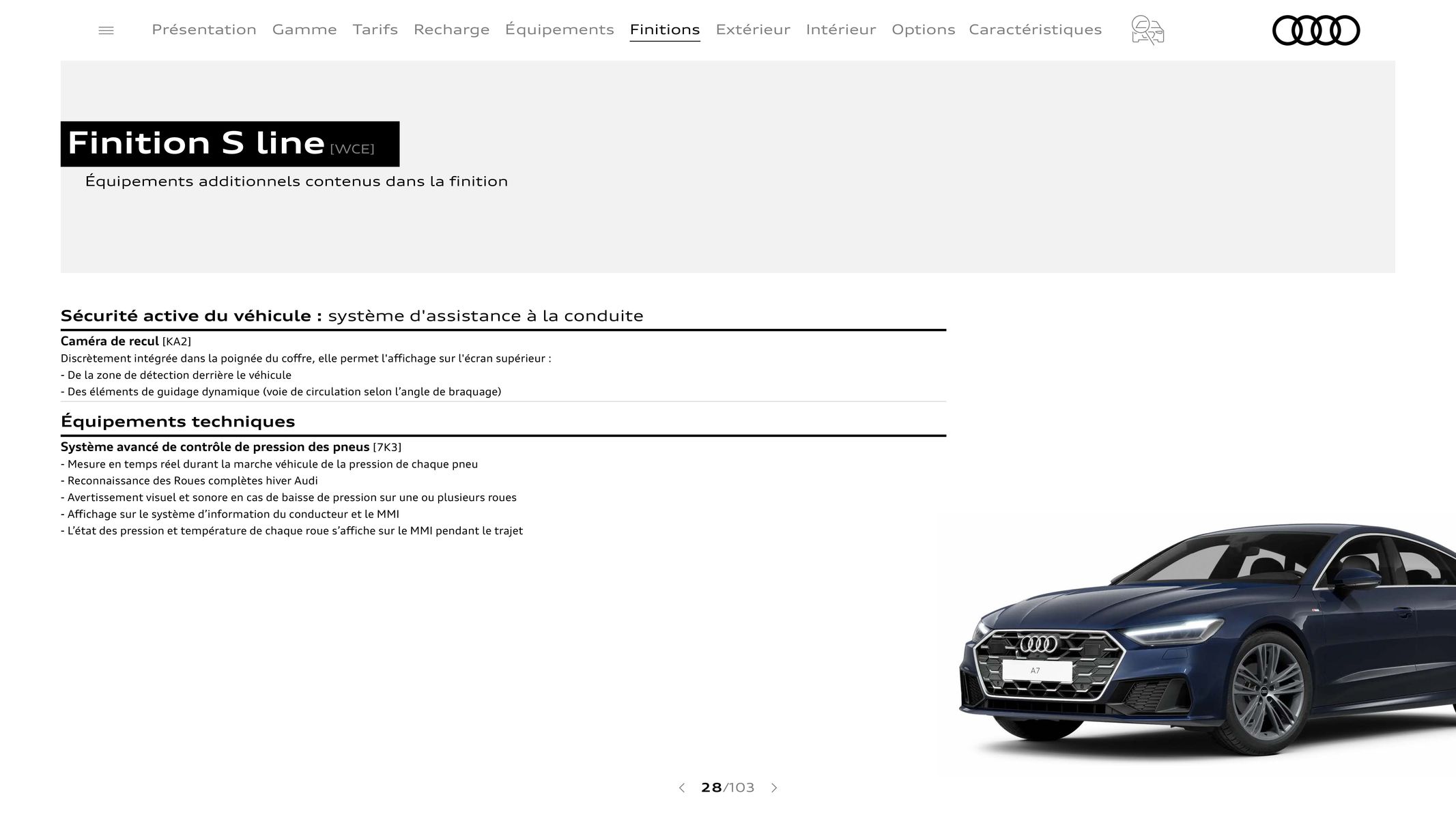Click 'L'état des pression et température' line
The image size is (1456, 819).
pos(292,531)
